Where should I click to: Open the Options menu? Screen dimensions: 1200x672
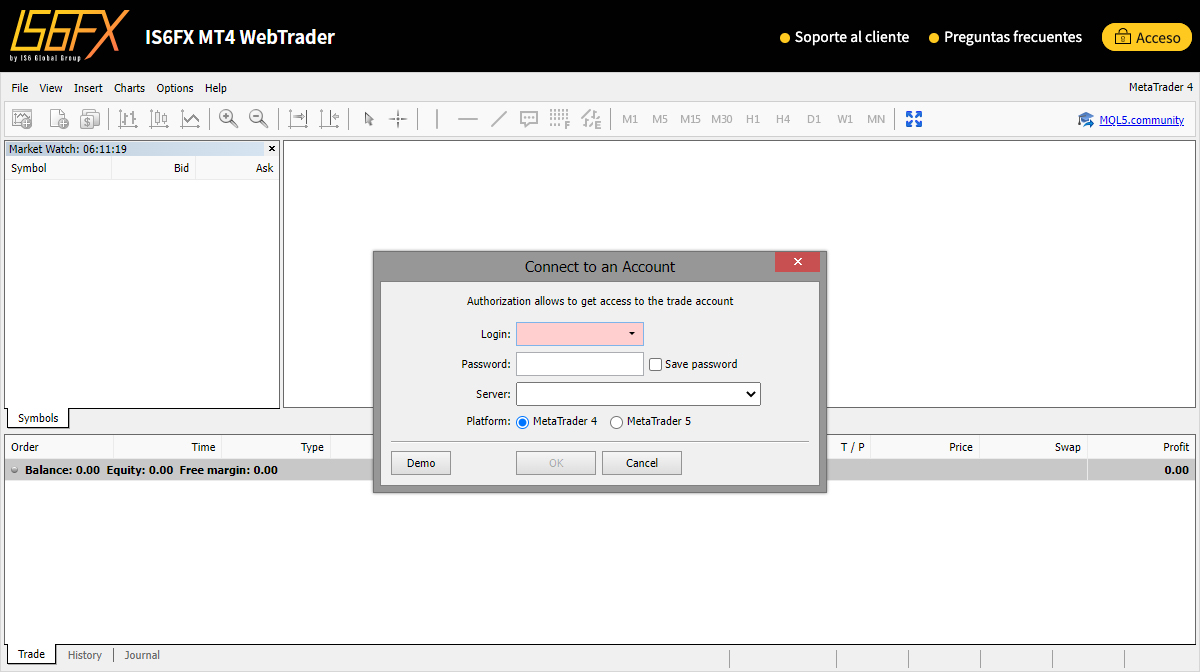175,88
